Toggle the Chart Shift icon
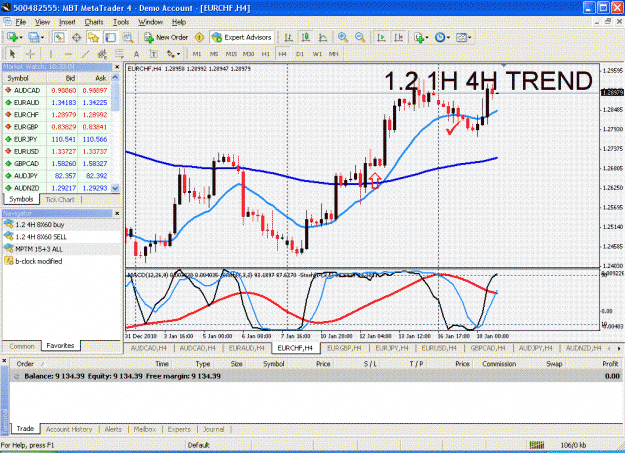This screenshot has height=453, width=625. pyautogui.click(x=398, y=37)
